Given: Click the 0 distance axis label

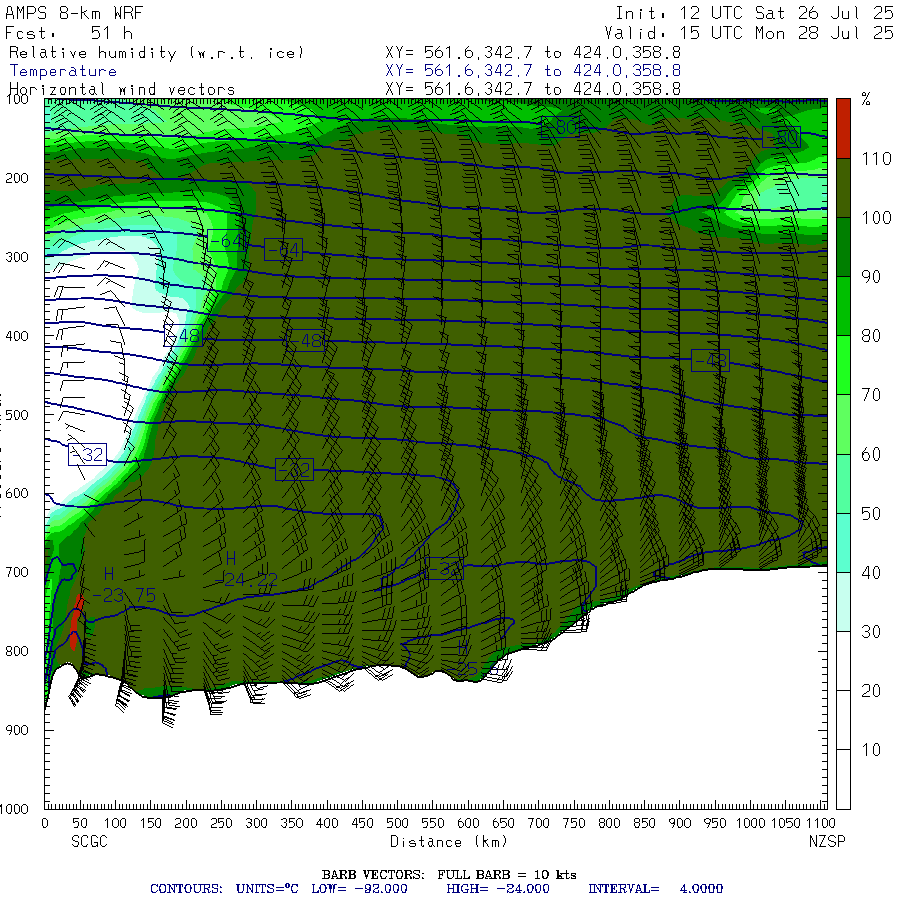Looking at the screenshot, I should [x=45, y=823].
